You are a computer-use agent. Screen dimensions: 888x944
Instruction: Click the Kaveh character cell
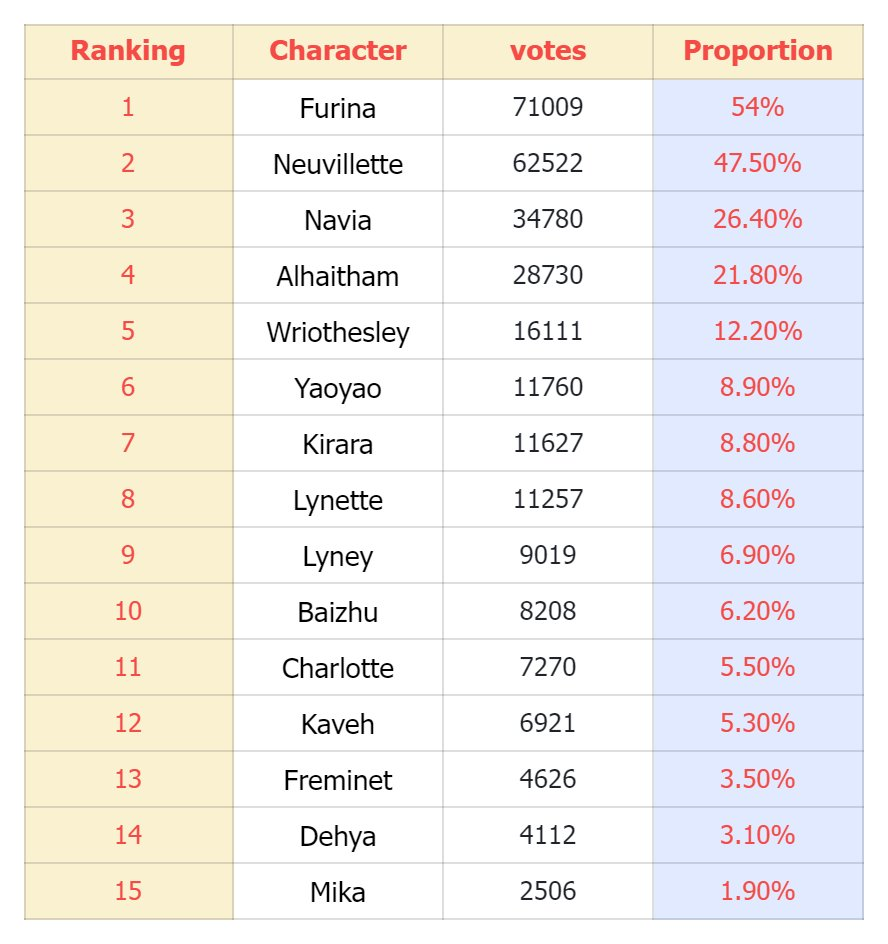tap(338, 723)
